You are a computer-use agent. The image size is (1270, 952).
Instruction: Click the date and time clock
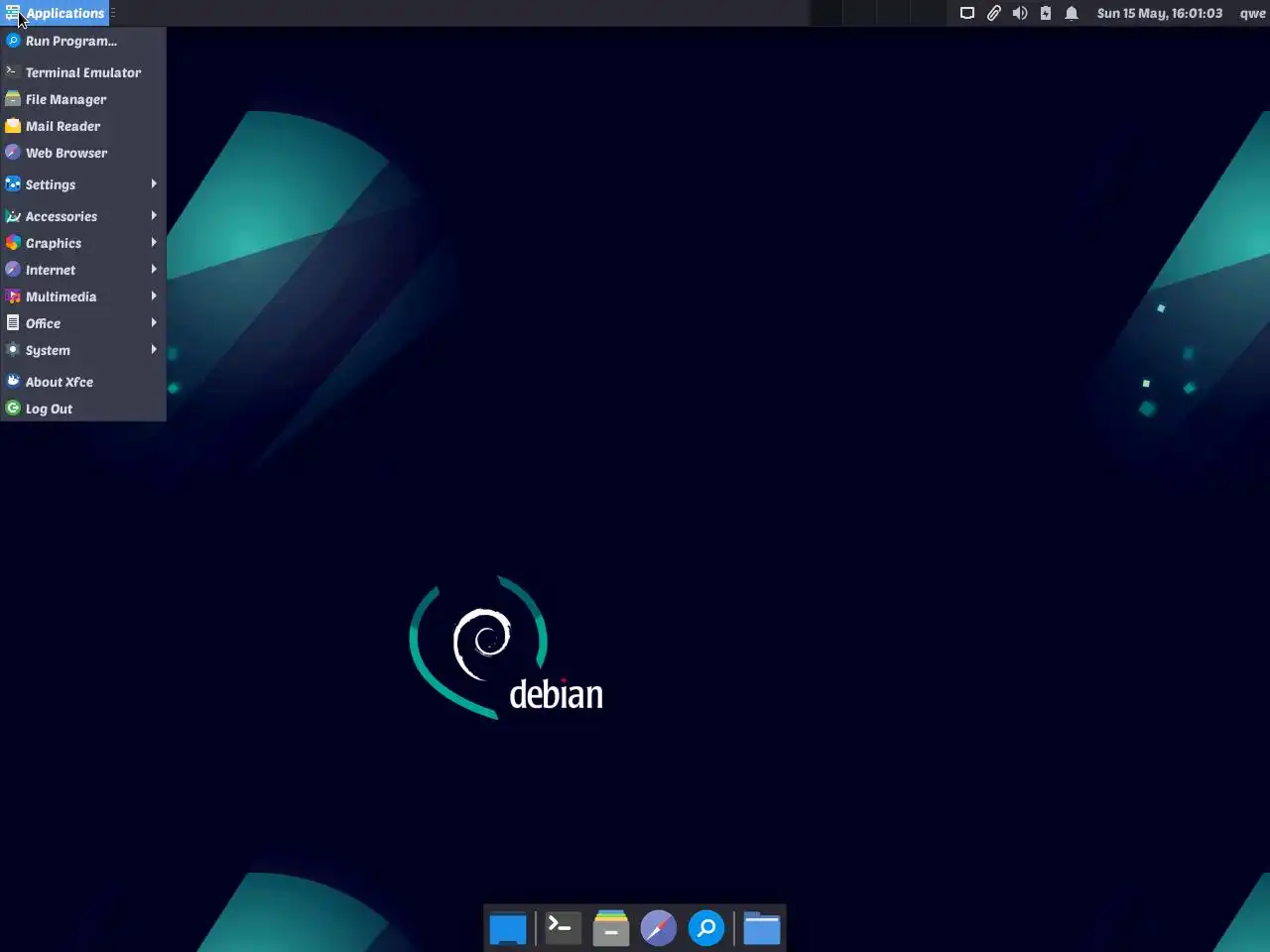[x=1160, y=13]
